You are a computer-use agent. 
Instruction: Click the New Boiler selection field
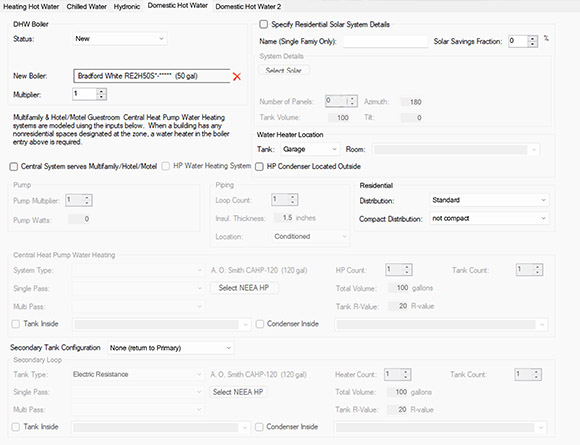click(152, 76)
